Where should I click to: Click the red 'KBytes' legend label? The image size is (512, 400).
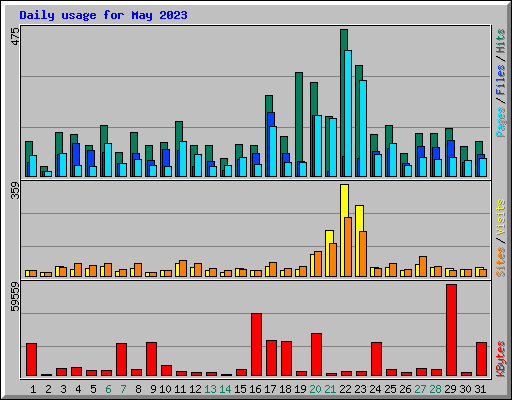point(501,359)
